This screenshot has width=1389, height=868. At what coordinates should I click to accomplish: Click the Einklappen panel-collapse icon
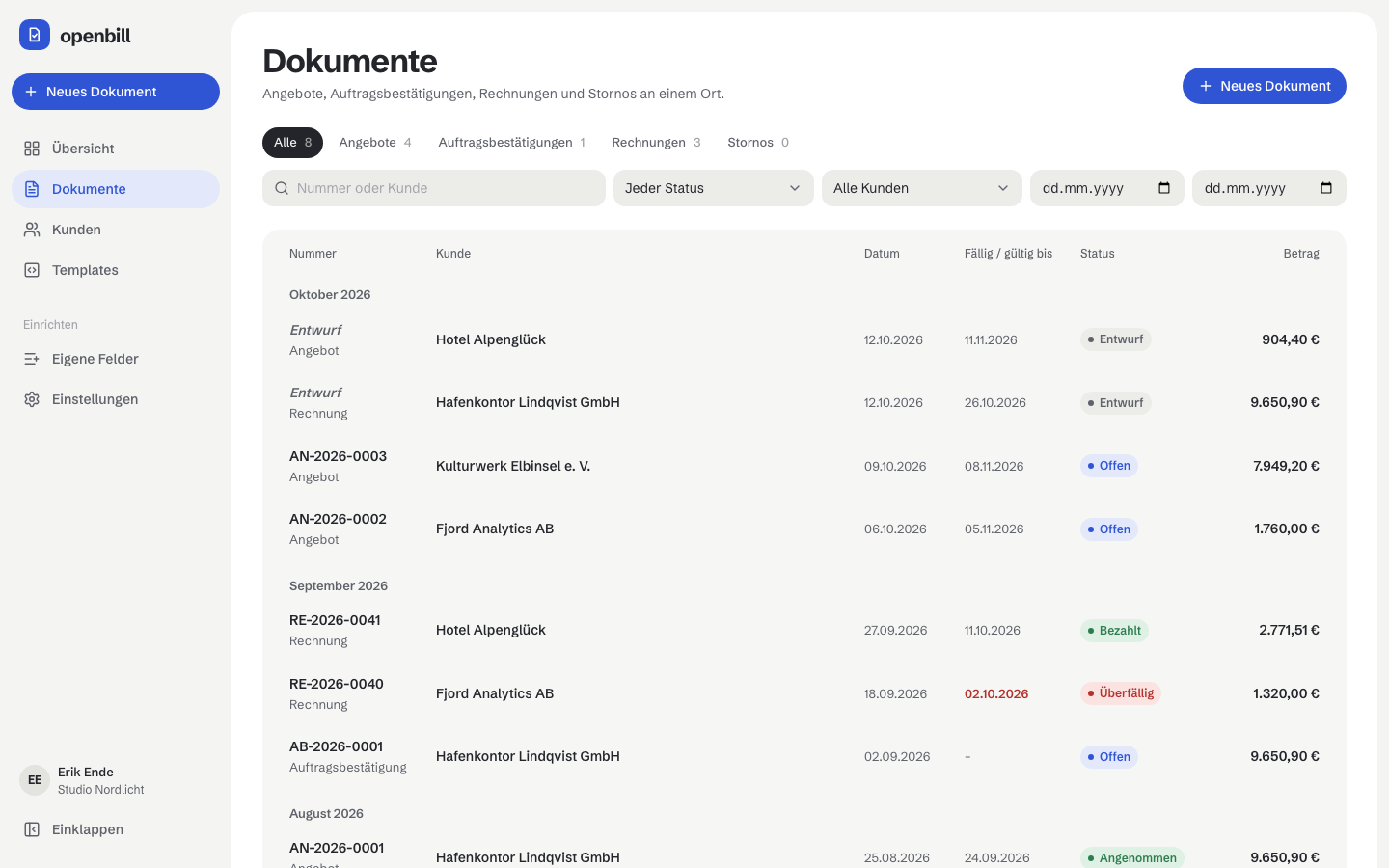32,829
